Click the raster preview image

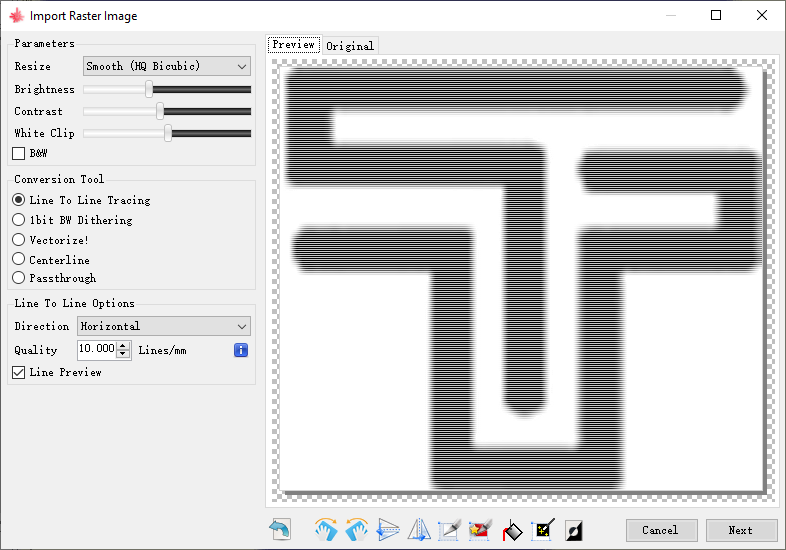point(522,279)
